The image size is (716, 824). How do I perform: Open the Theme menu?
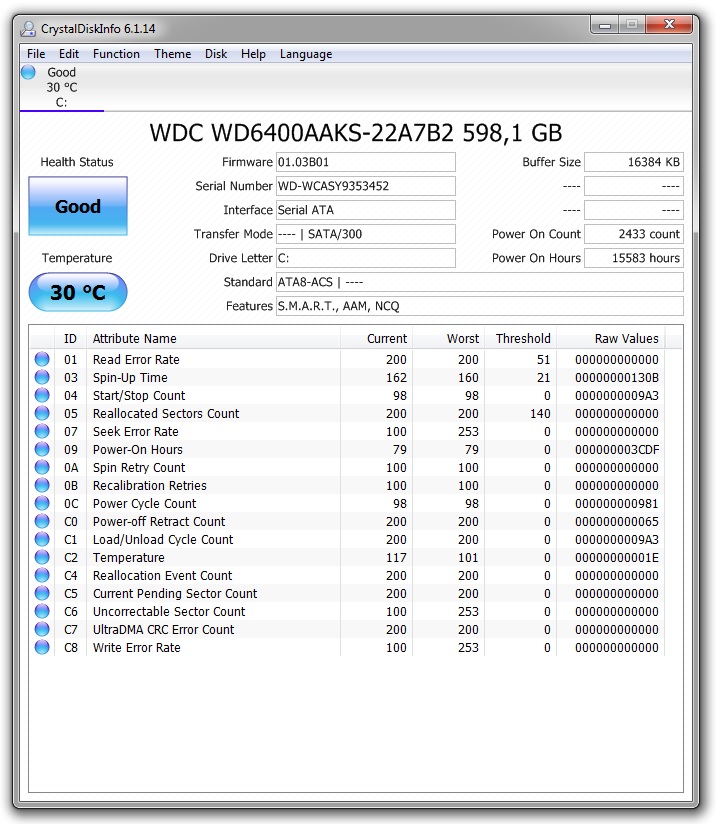click(x=172, y=54)
